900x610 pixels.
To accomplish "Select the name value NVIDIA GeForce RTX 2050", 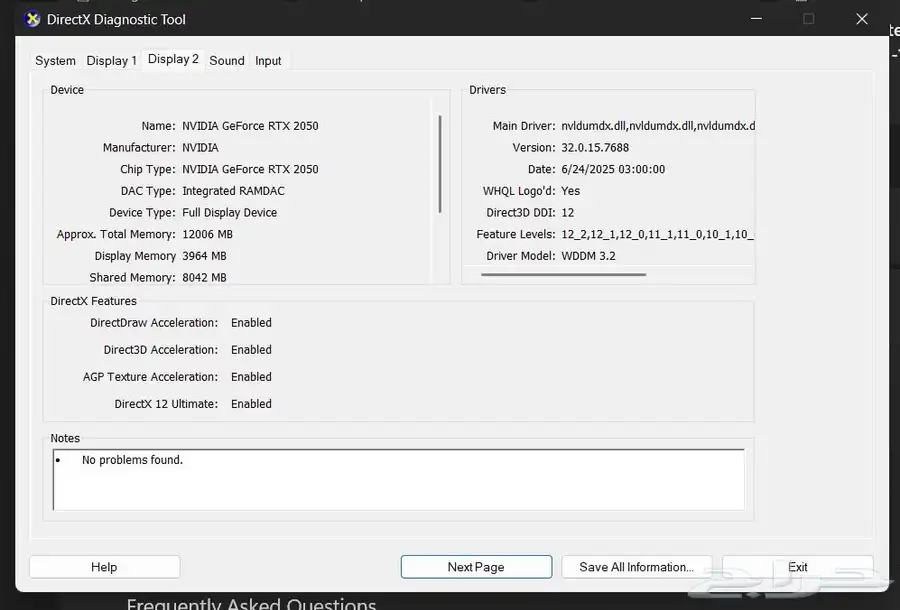I will 250,126.
